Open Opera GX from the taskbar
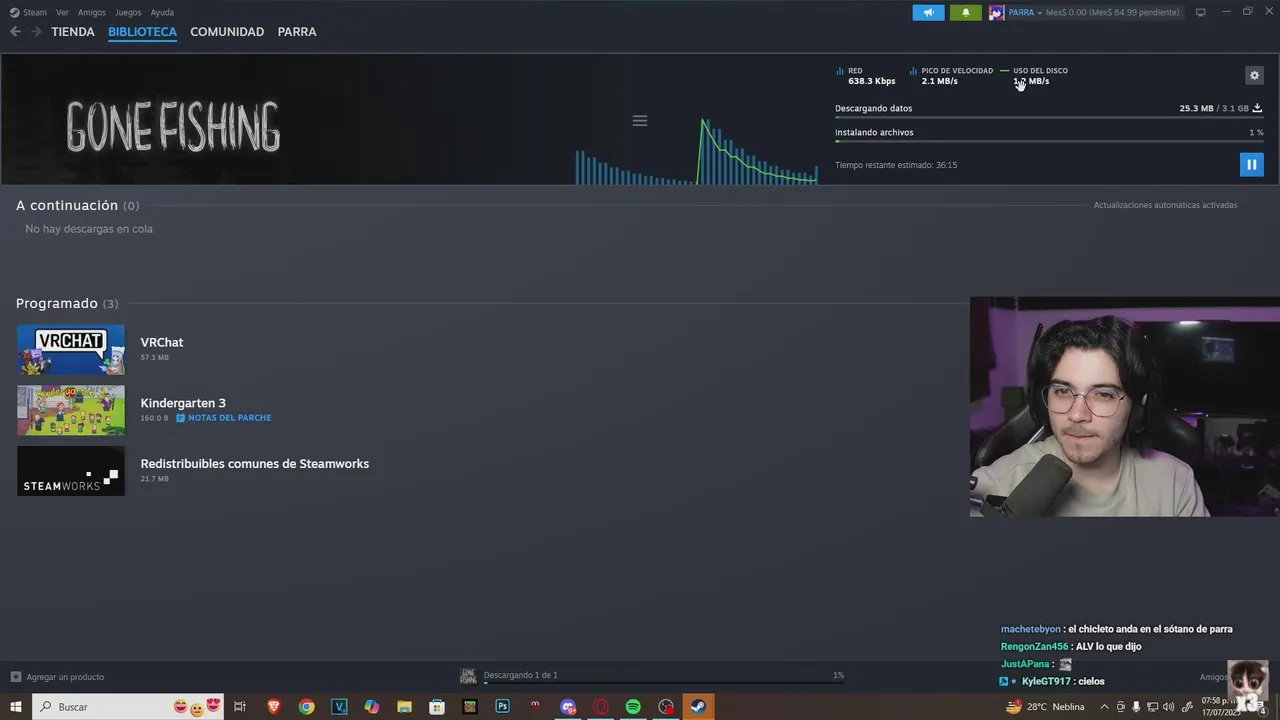The image size is (1280, 720). pyautogui.click(x=601, y=707)
